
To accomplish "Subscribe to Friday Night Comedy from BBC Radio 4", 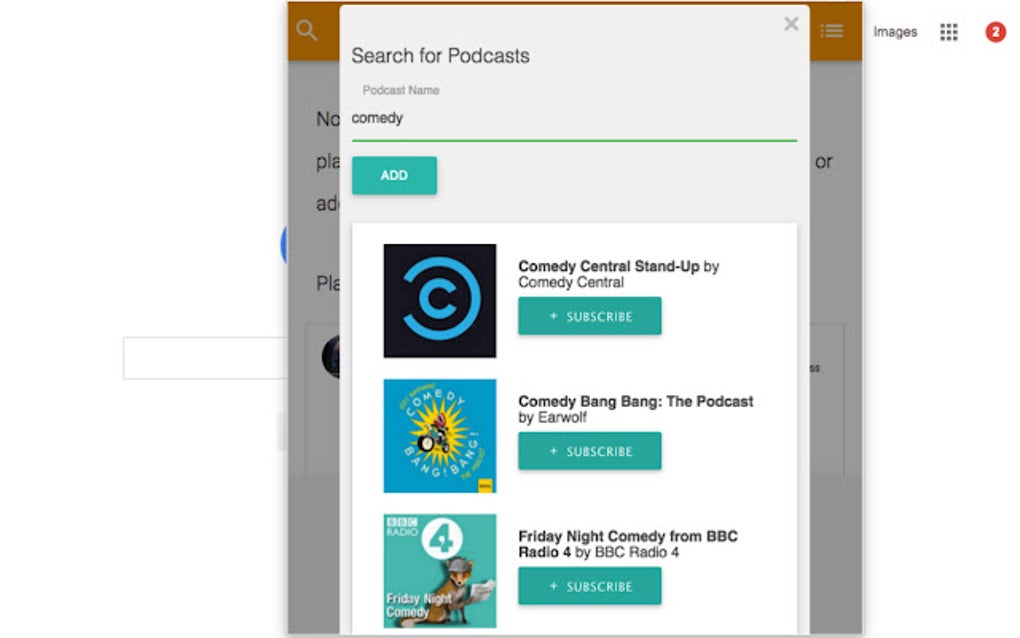I will pos(590,586).
